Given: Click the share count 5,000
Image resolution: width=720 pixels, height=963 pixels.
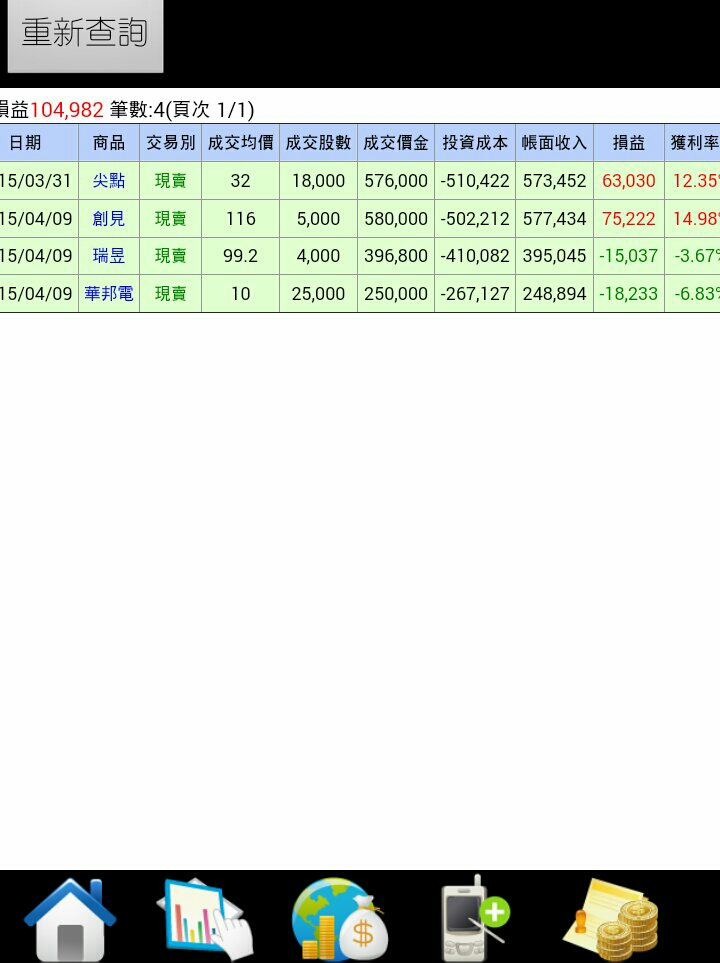Looking at the screenshot, I should 318,219.
